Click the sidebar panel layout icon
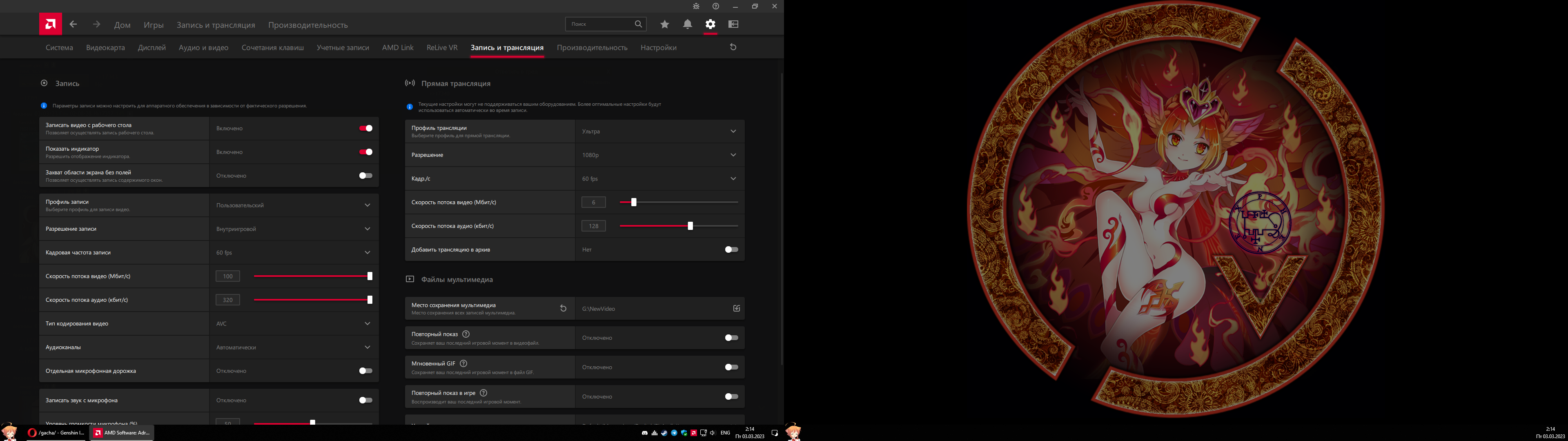This screenshot has width=1568, height=441. pos(733,24)
